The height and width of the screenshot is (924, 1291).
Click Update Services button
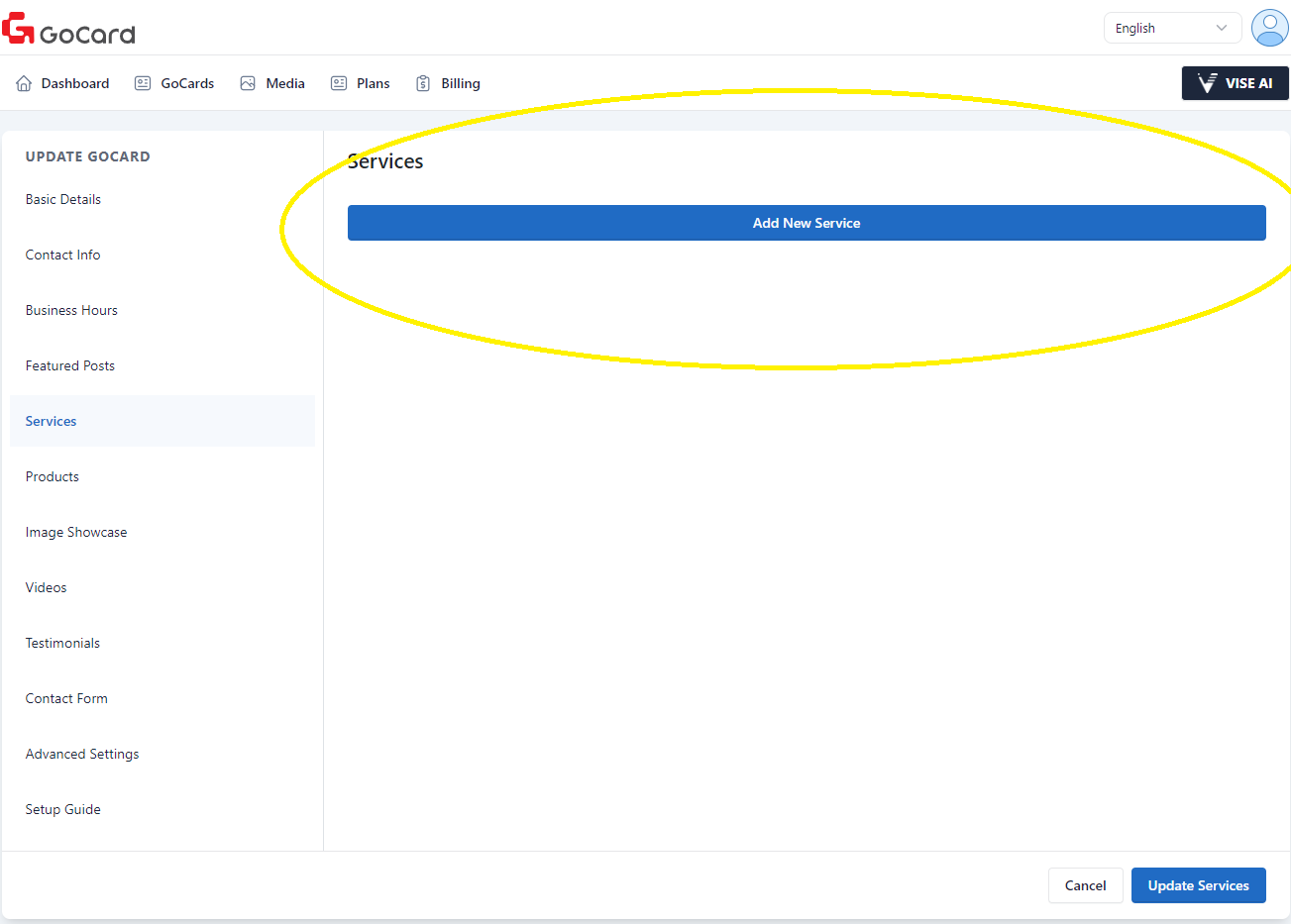[1198, 885]
